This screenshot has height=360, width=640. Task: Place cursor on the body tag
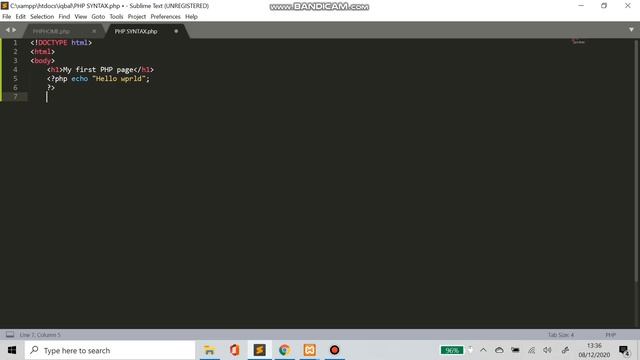tap(42, 60)
